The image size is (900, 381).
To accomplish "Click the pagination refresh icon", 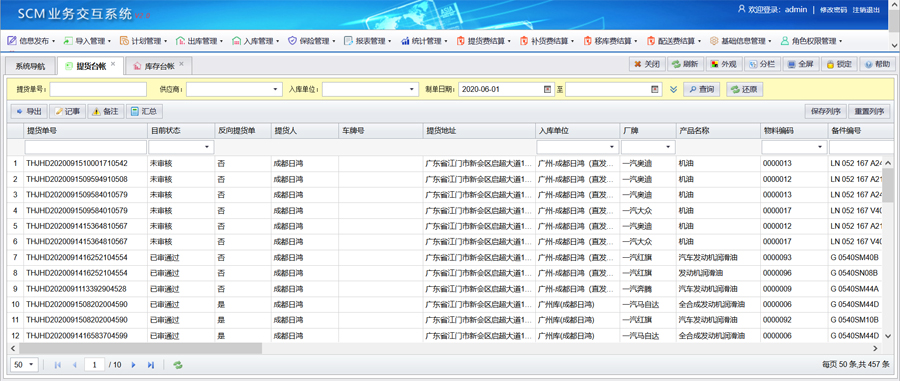I will (178, 364).
